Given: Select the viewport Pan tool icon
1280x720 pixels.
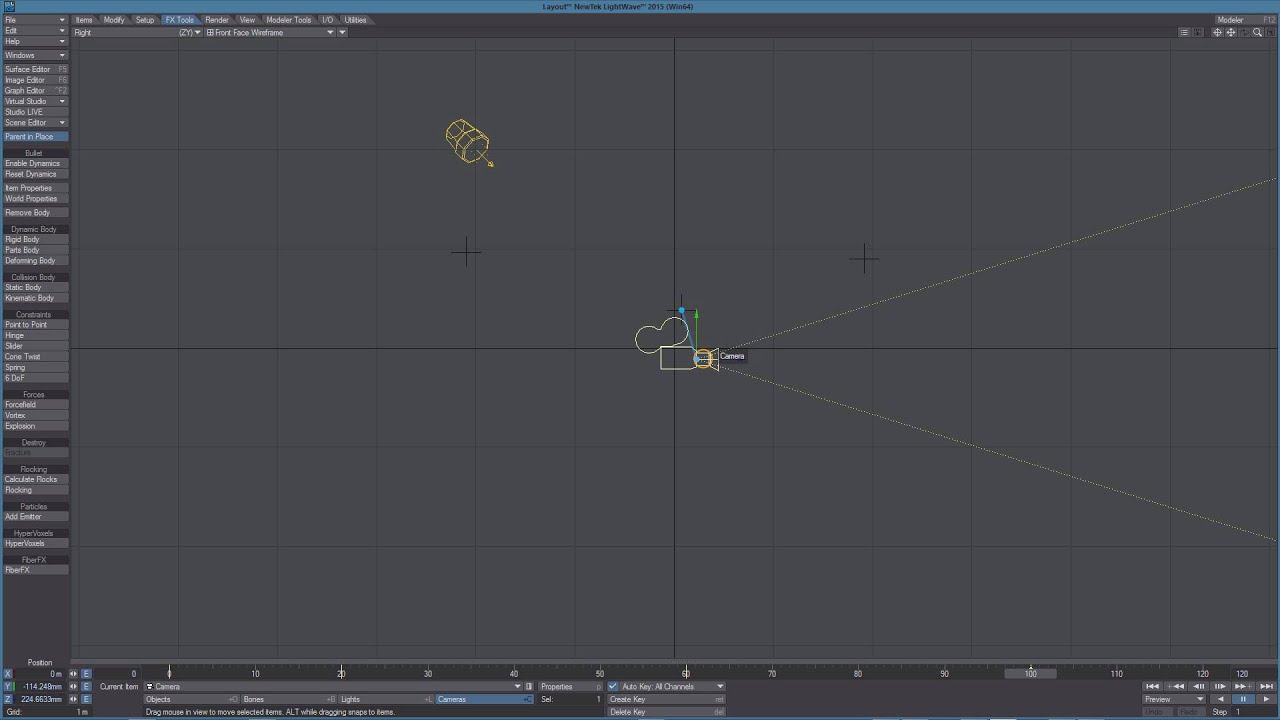Looking at the screenshot, I should click(x=1218, y=32).
